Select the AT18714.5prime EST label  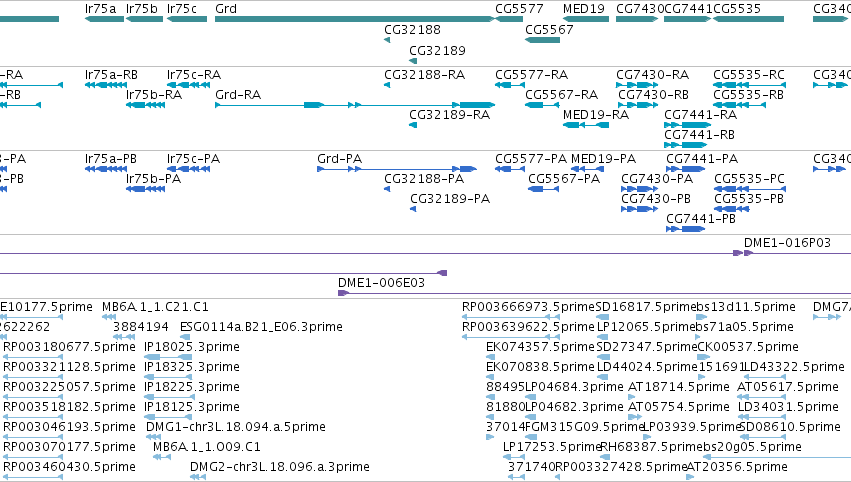(x=678, y=387)
